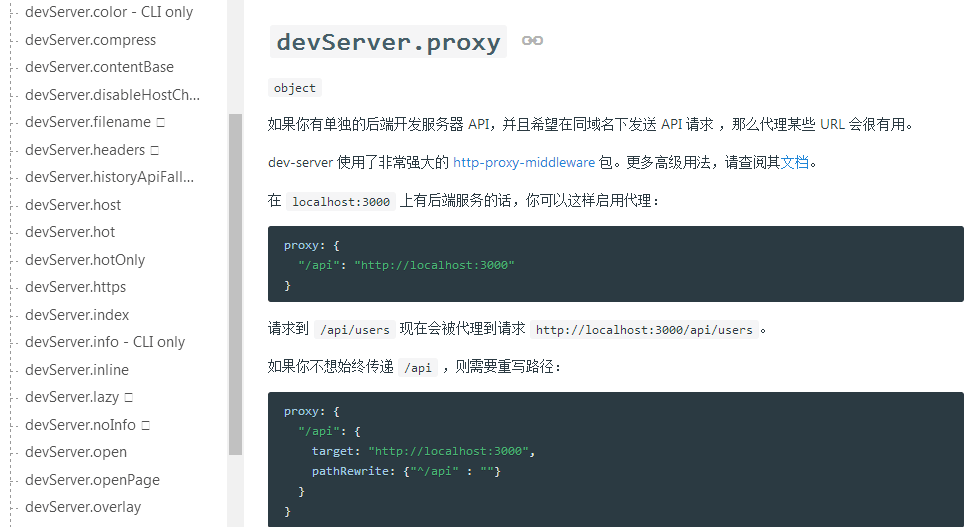The width and height of the screenshot is (968, 527).
Task: Follow the blue URL link in the first paragraph
Action: pyautogui.click(x=832, y=125)
